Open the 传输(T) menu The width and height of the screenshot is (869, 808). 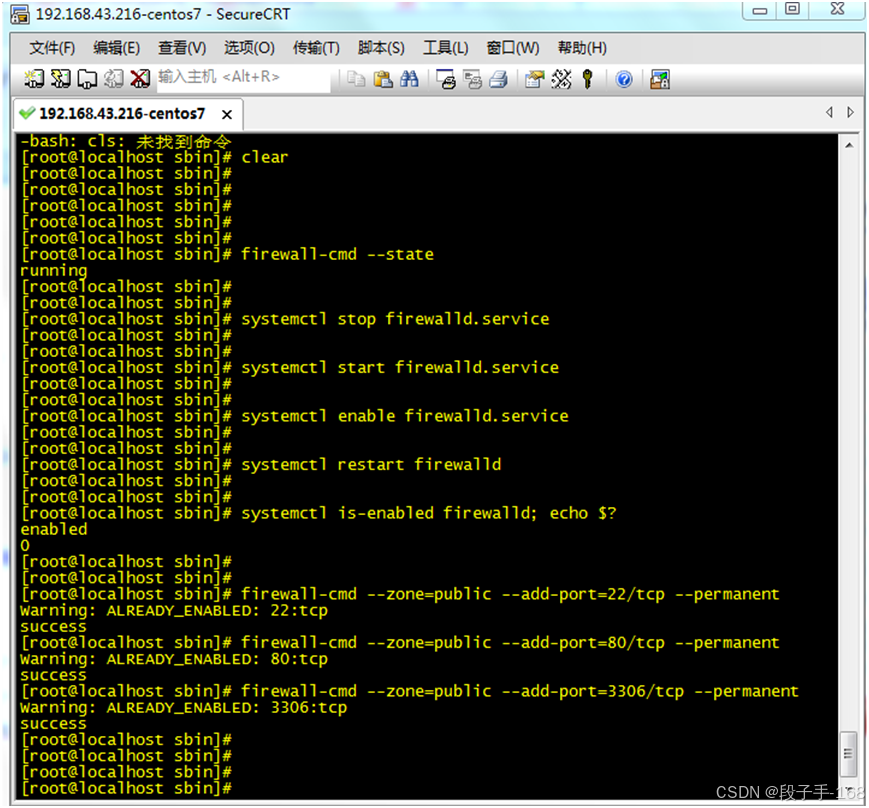[316, 48]
